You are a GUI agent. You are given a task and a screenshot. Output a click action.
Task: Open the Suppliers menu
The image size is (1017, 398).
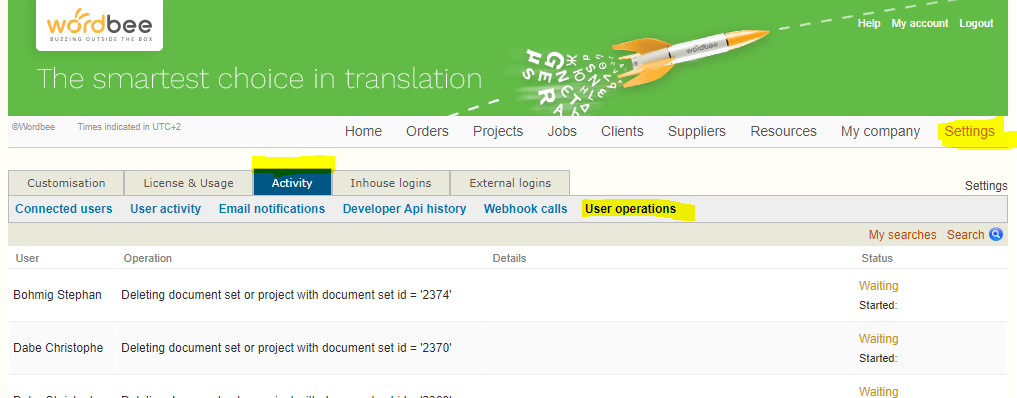pos(697,132)
